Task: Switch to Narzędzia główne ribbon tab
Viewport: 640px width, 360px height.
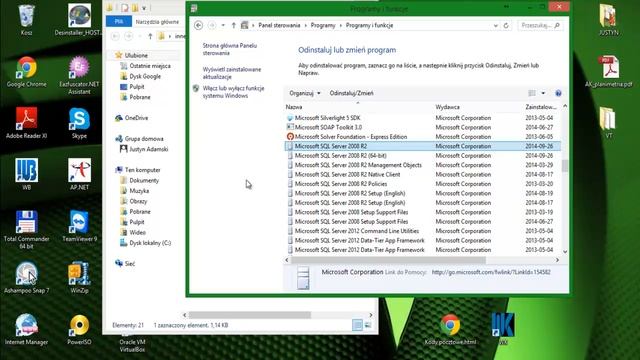Action: click(x=157, y=22)
